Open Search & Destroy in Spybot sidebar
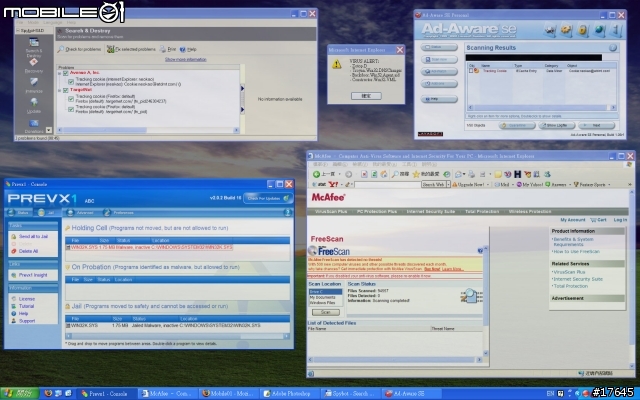Viewport: 640px width, 400px height. [33, 47]
